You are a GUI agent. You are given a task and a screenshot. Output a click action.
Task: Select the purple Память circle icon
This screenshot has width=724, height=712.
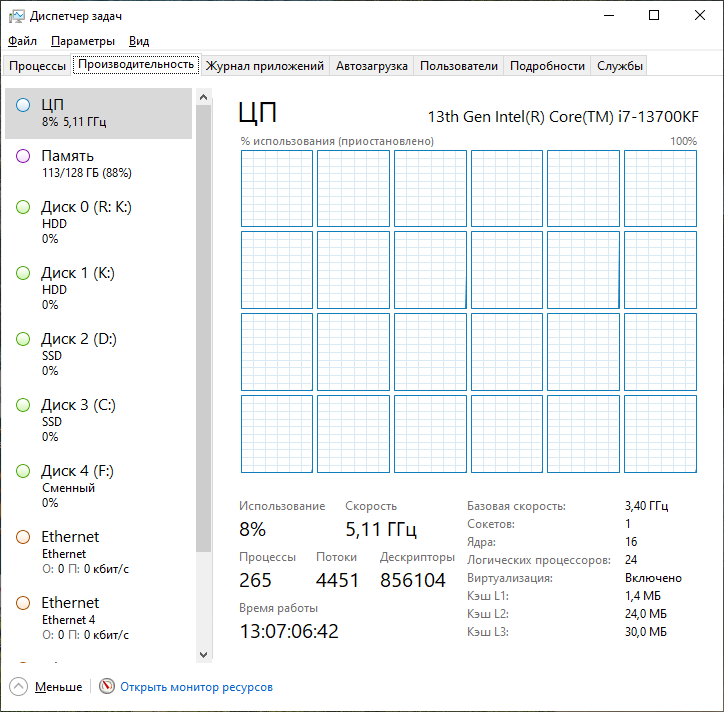click(23, 156)
